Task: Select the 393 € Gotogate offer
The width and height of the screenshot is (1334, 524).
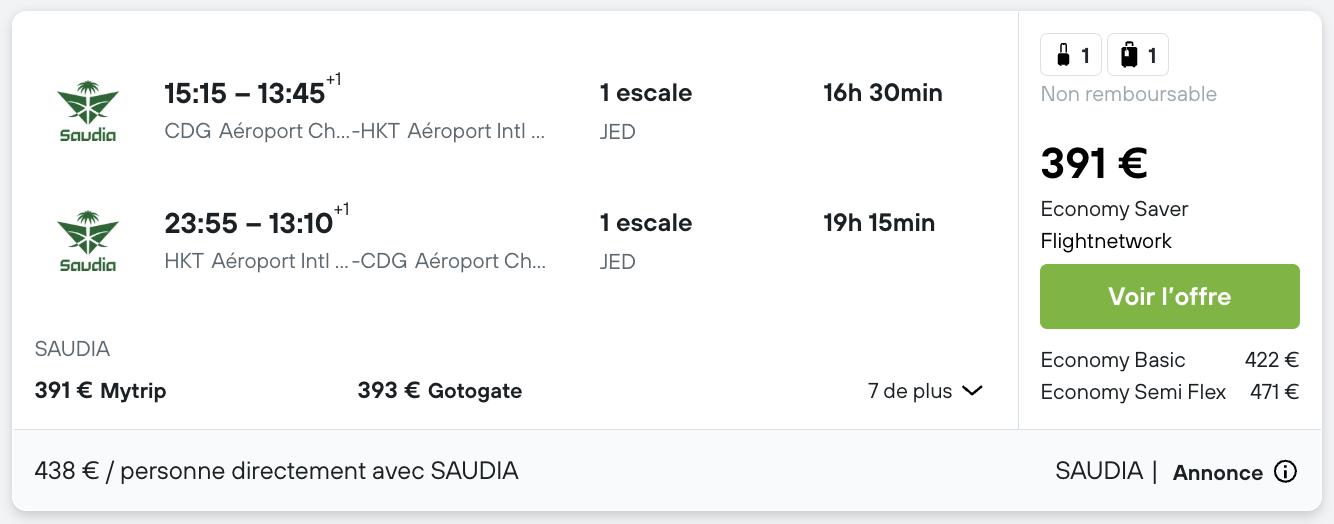Action: [x=440, y=391]
